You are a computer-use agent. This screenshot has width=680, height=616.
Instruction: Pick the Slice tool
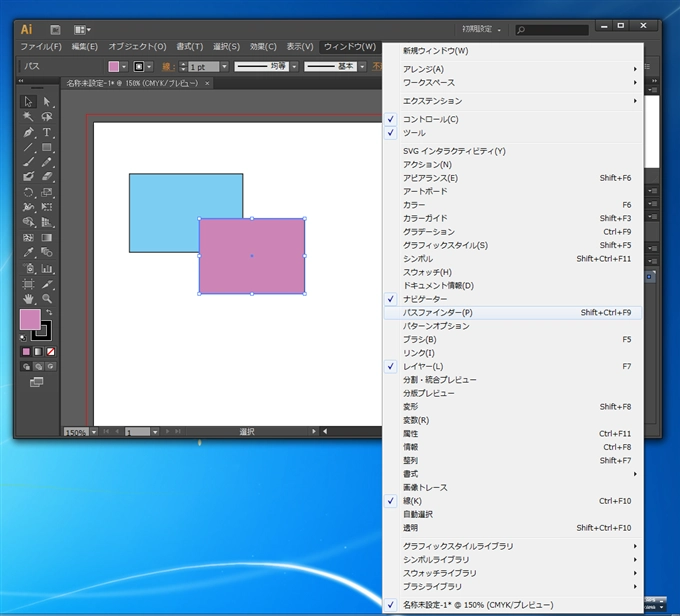[47, 284]
